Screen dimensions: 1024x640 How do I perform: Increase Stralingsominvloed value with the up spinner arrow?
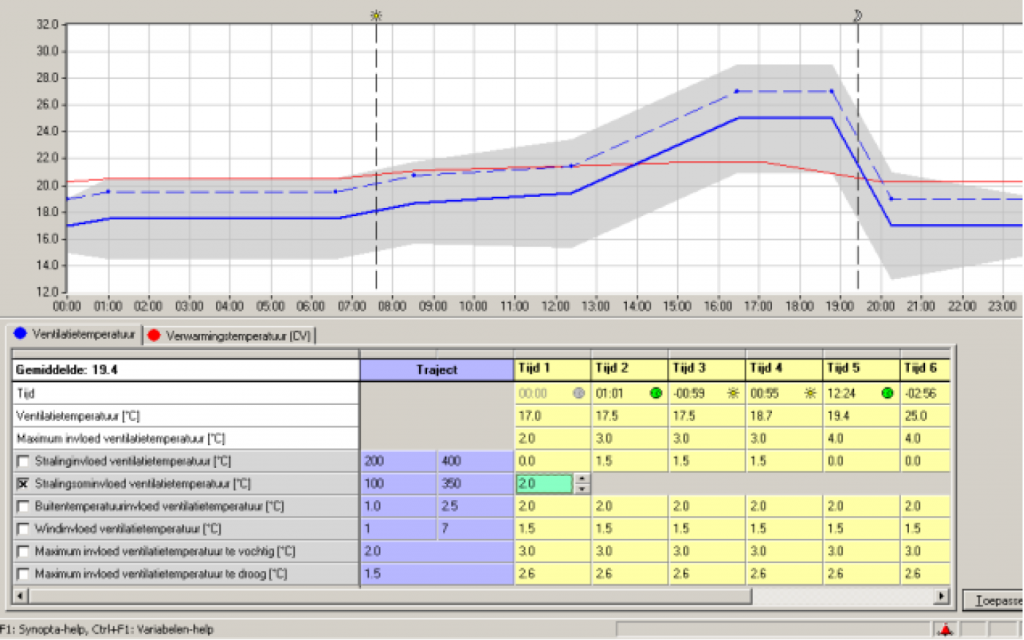581,479
